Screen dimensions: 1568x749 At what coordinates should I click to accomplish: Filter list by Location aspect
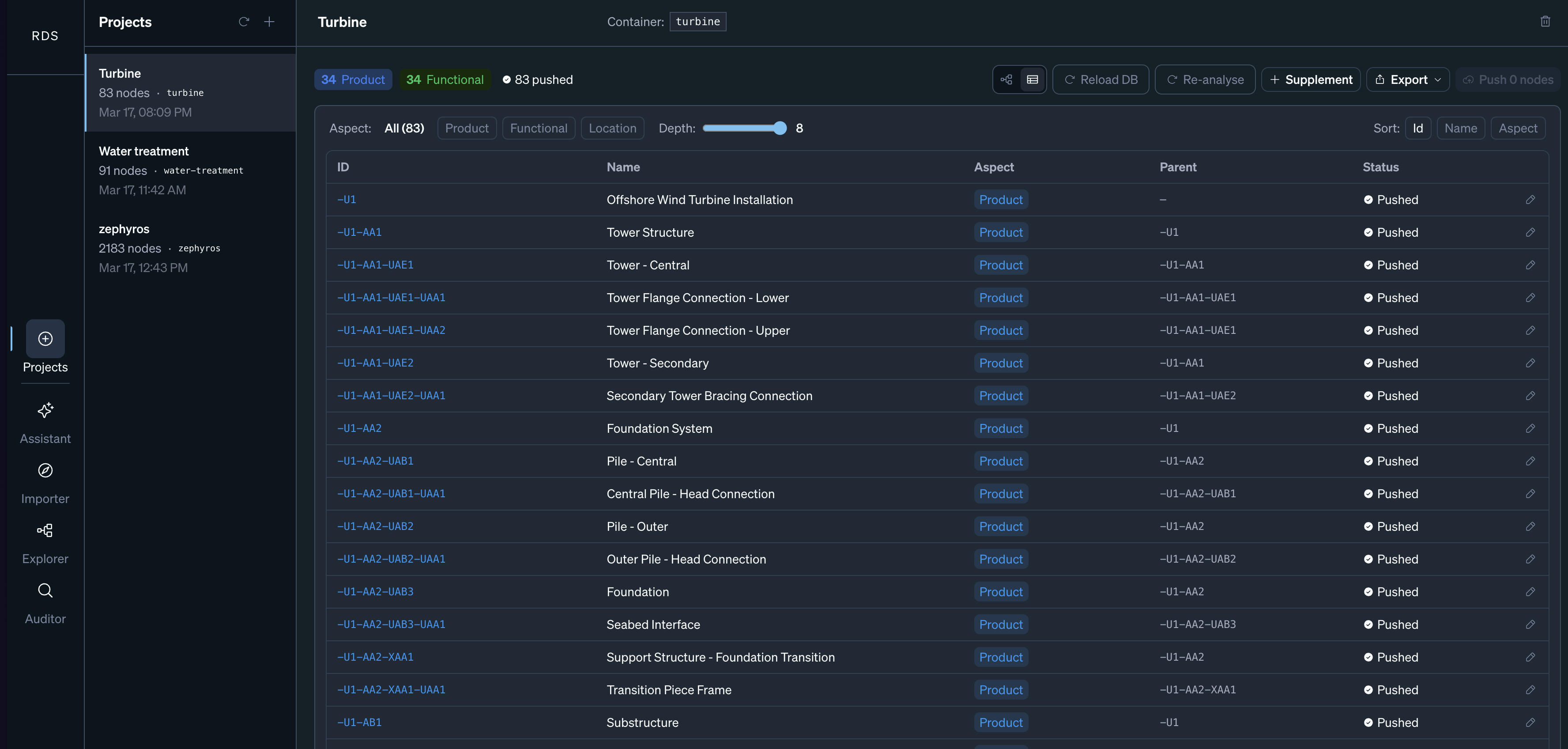(612, 128)
